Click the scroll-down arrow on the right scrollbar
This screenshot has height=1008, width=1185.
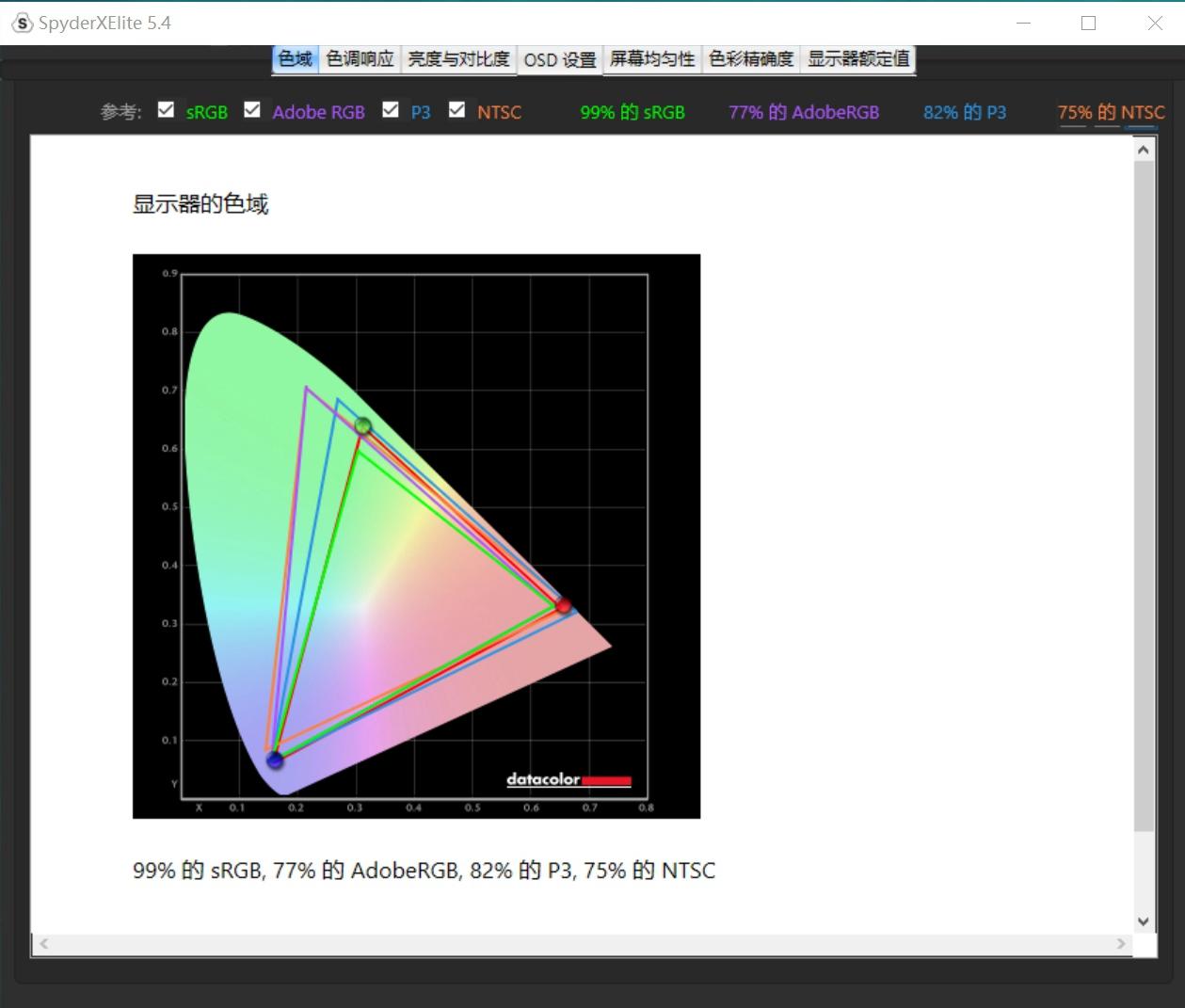(1142, 921)
